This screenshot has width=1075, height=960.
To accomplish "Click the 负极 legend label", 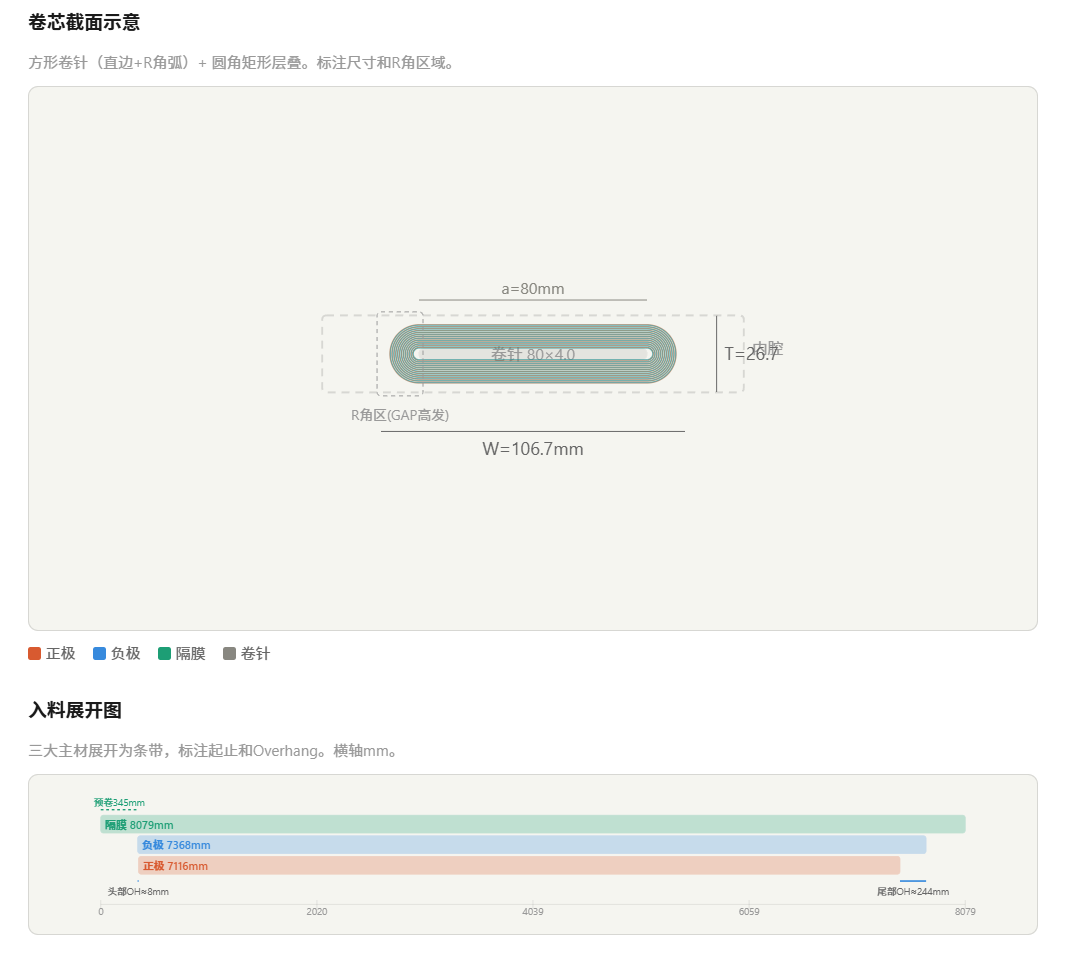I will [125, 653].
